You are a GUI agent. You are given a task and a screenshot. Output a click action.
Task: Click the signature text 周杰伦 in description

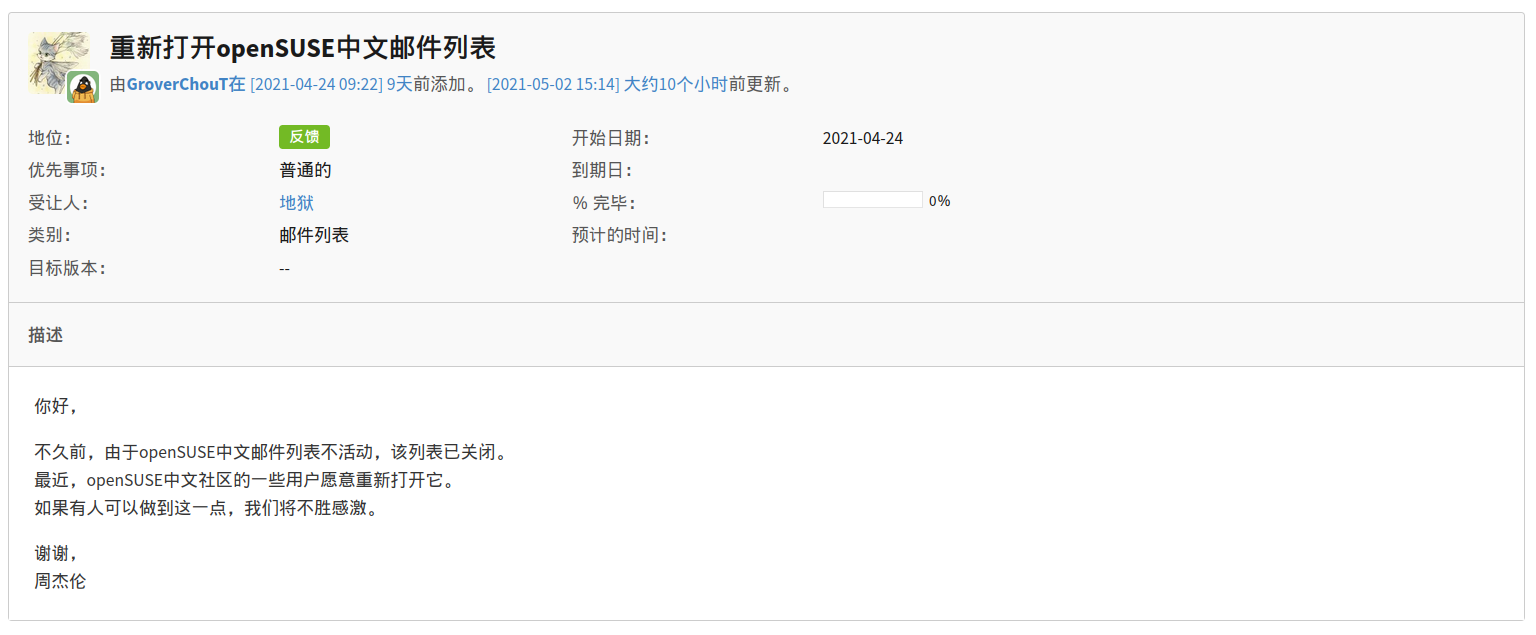point(59,581)
